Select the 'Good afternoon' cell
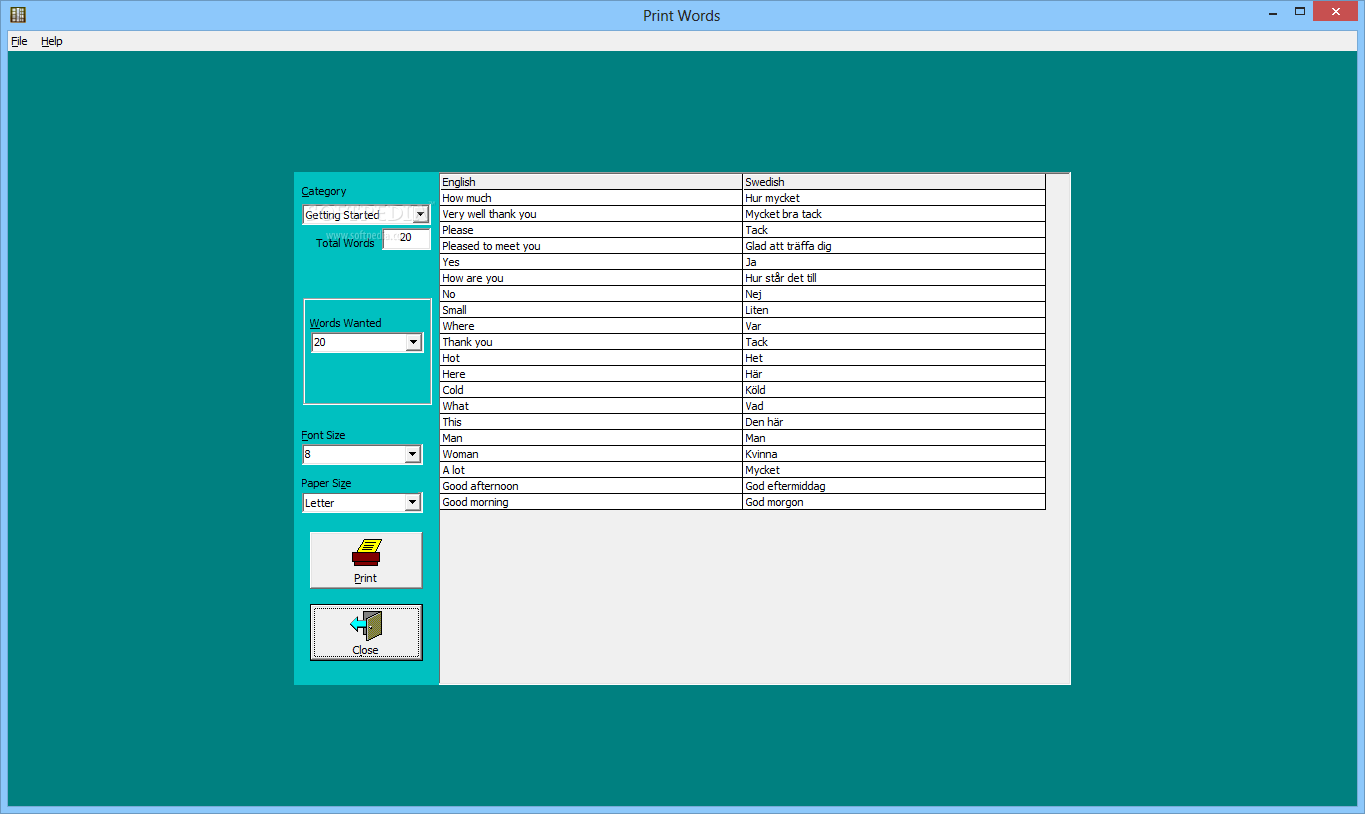 [591, 486]
